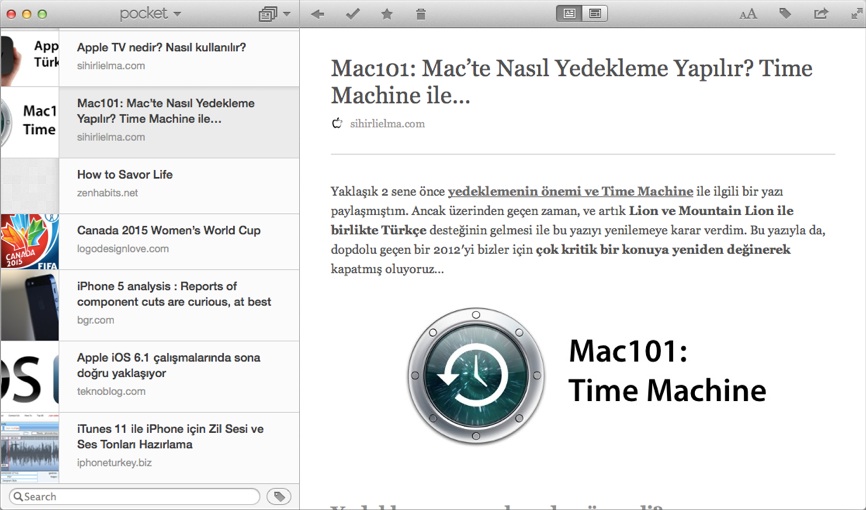Favorite the article with the star icon
This screenshot has width=866, height=510.
[387, 14]
